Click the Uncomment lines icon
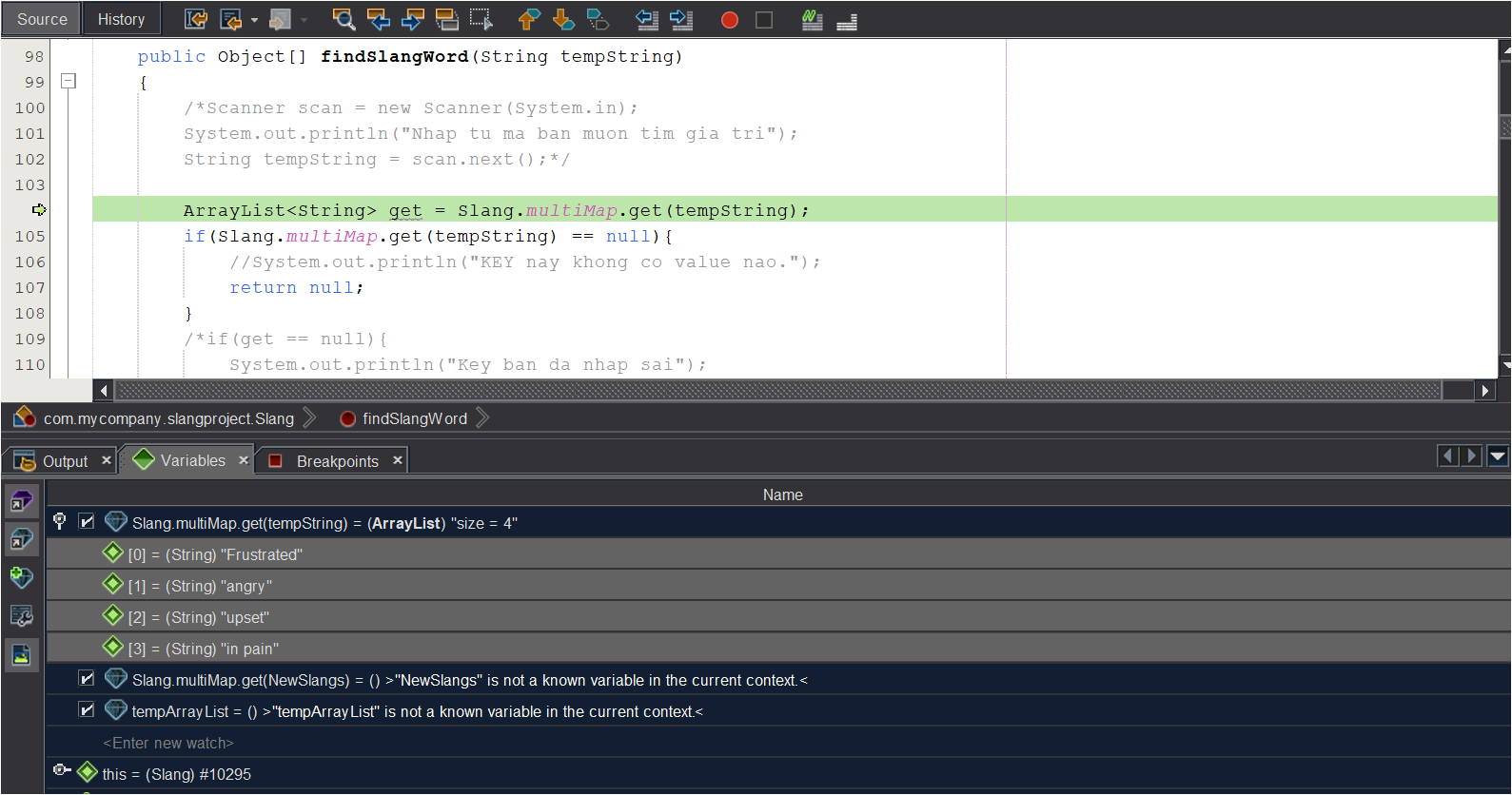 [x=847, y=19]
